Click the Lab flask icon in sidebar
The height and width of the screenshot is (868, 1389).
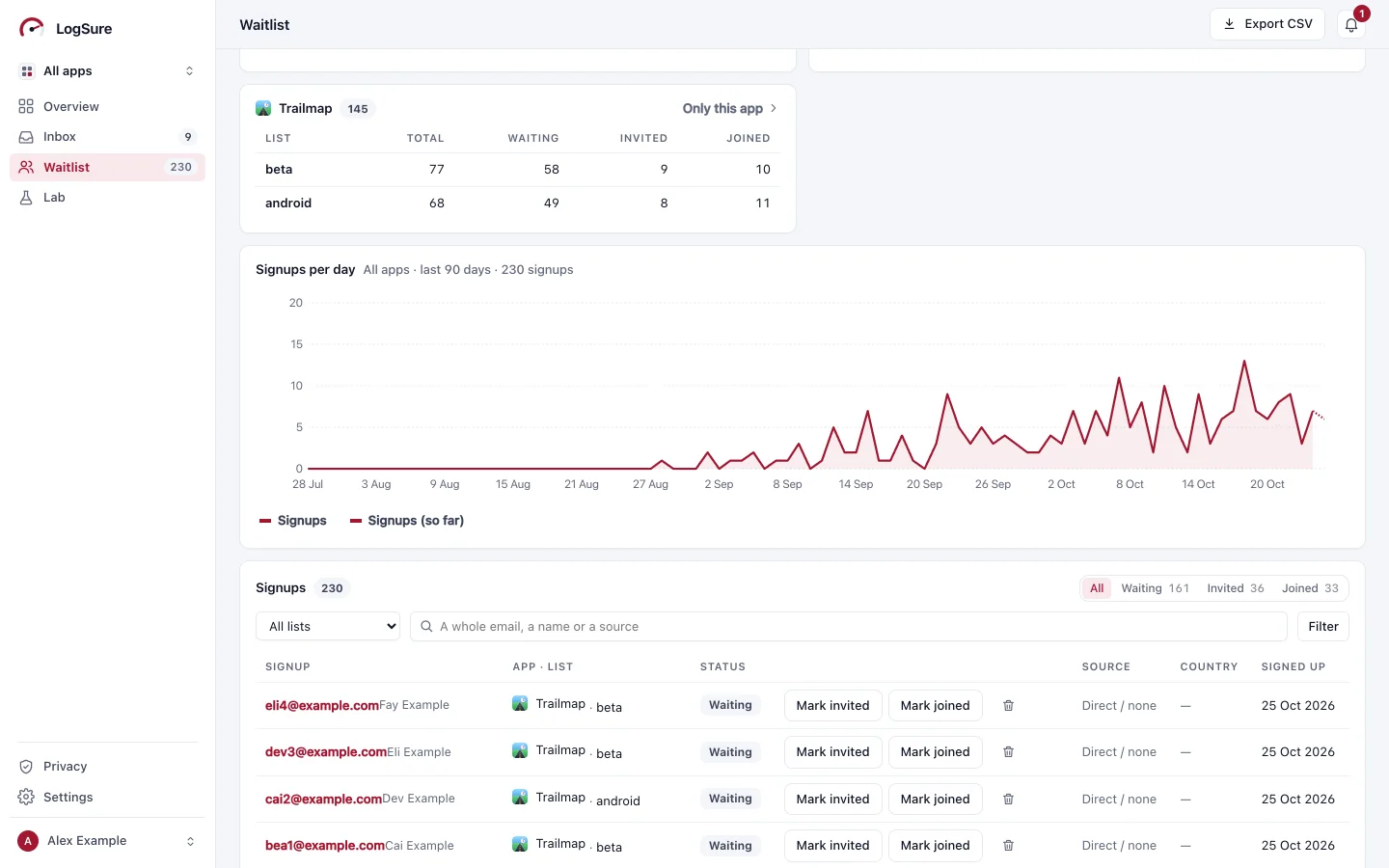[26, 198]
